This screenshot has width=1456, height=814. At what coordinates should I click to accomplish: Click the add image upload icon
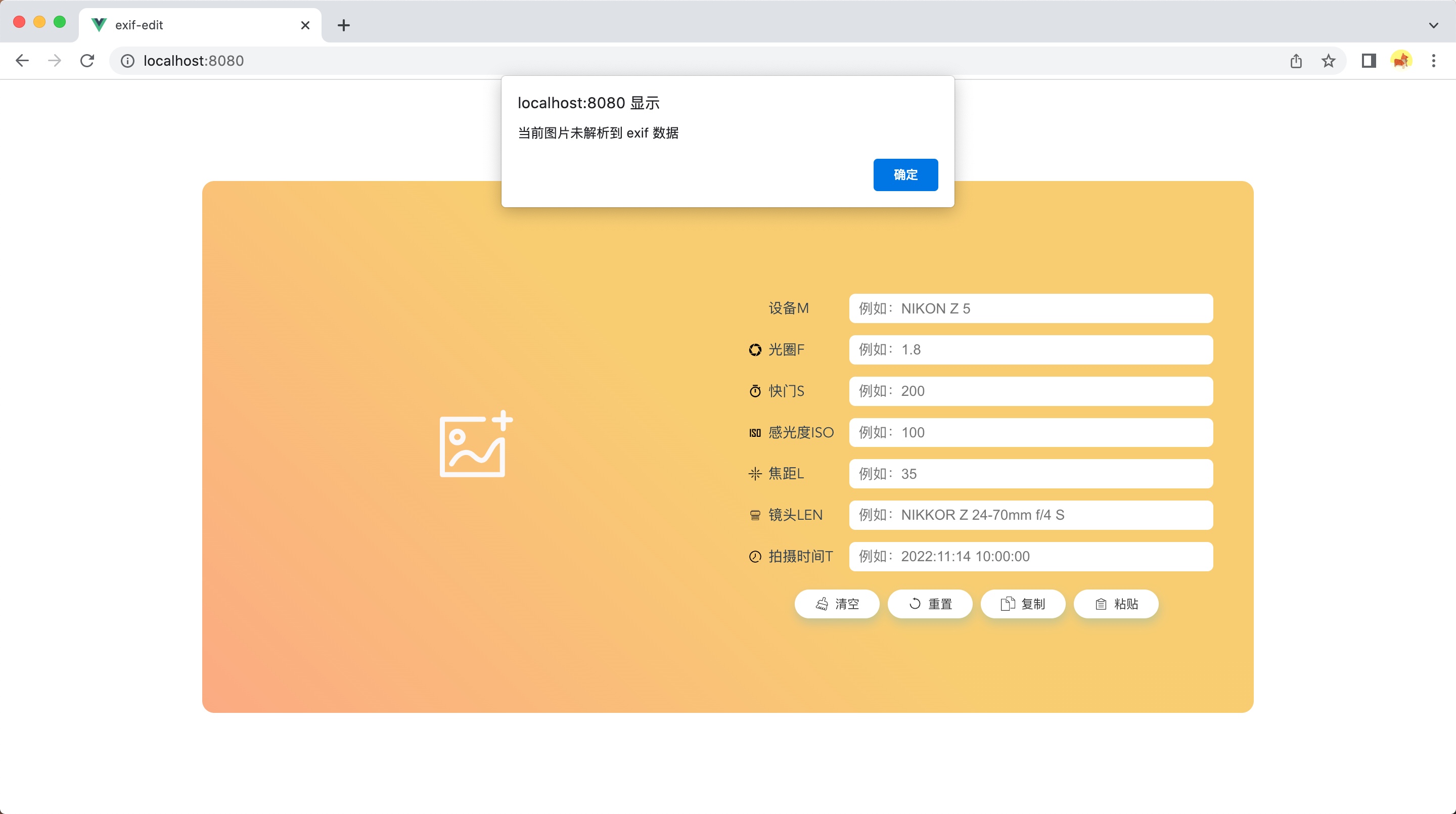[x=475, y=444]
